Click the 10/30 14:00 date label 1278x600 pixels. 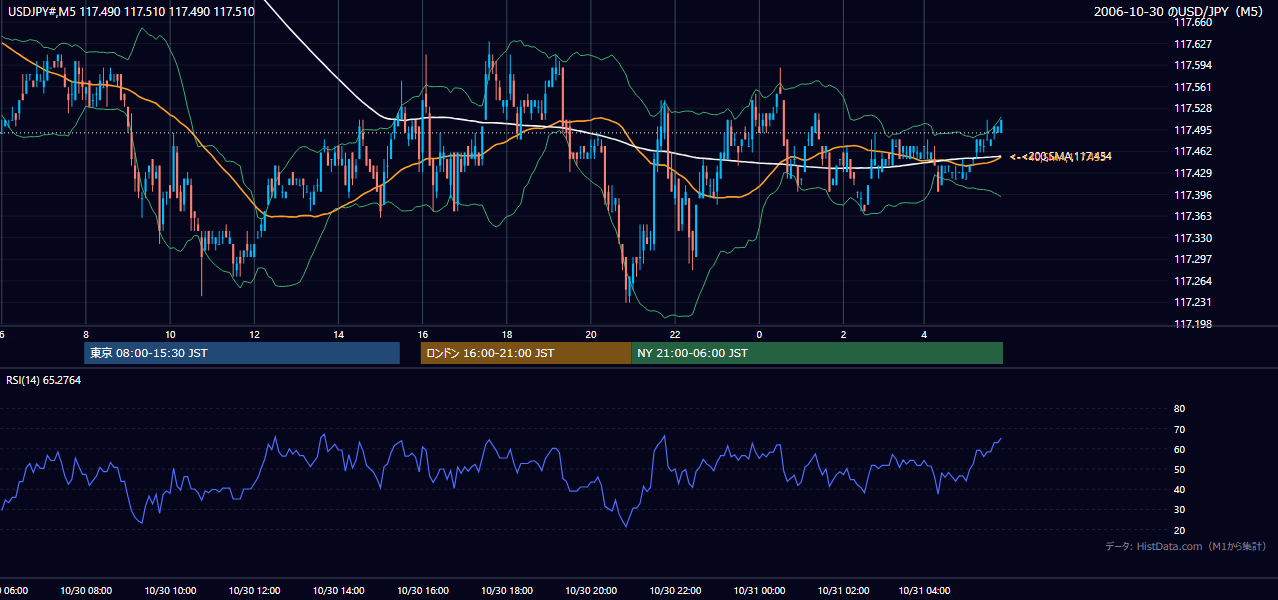339,590
